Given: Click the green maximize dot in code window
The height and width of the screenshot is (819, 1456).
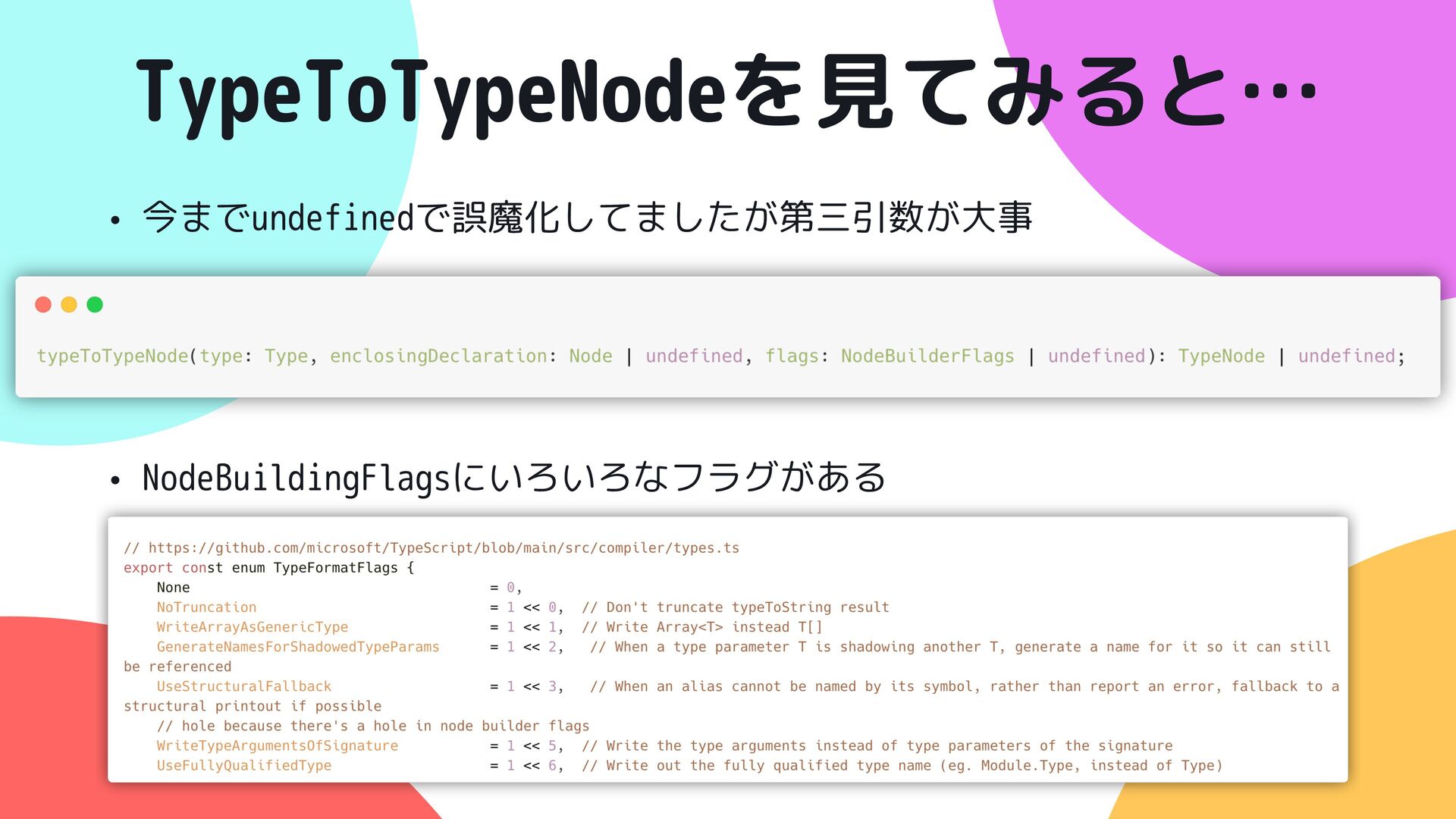Looking at the screenshot, I should click(x=95, y=305).
